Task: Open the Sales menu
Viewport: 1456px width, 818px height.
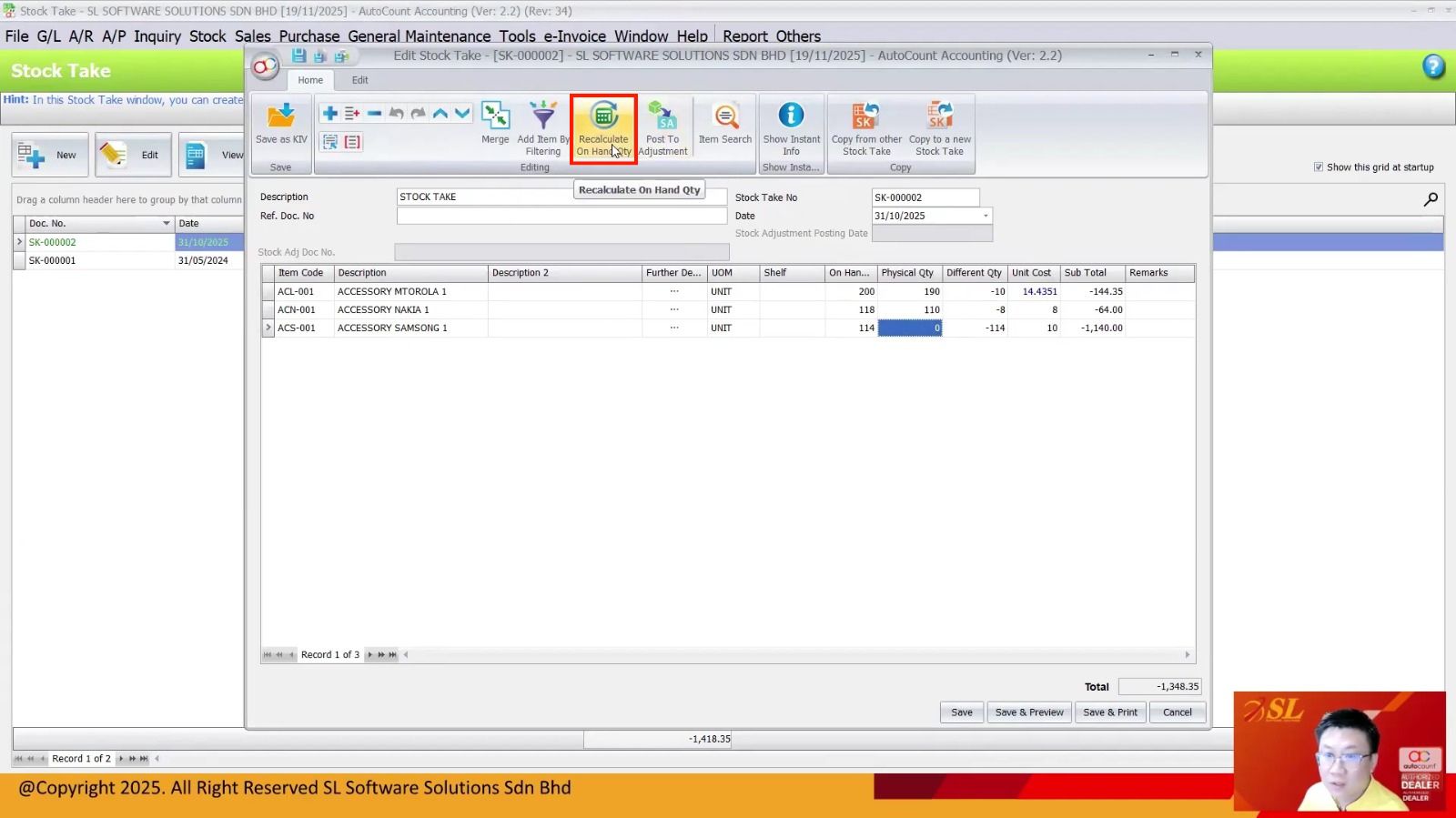Action: point(253,36)
